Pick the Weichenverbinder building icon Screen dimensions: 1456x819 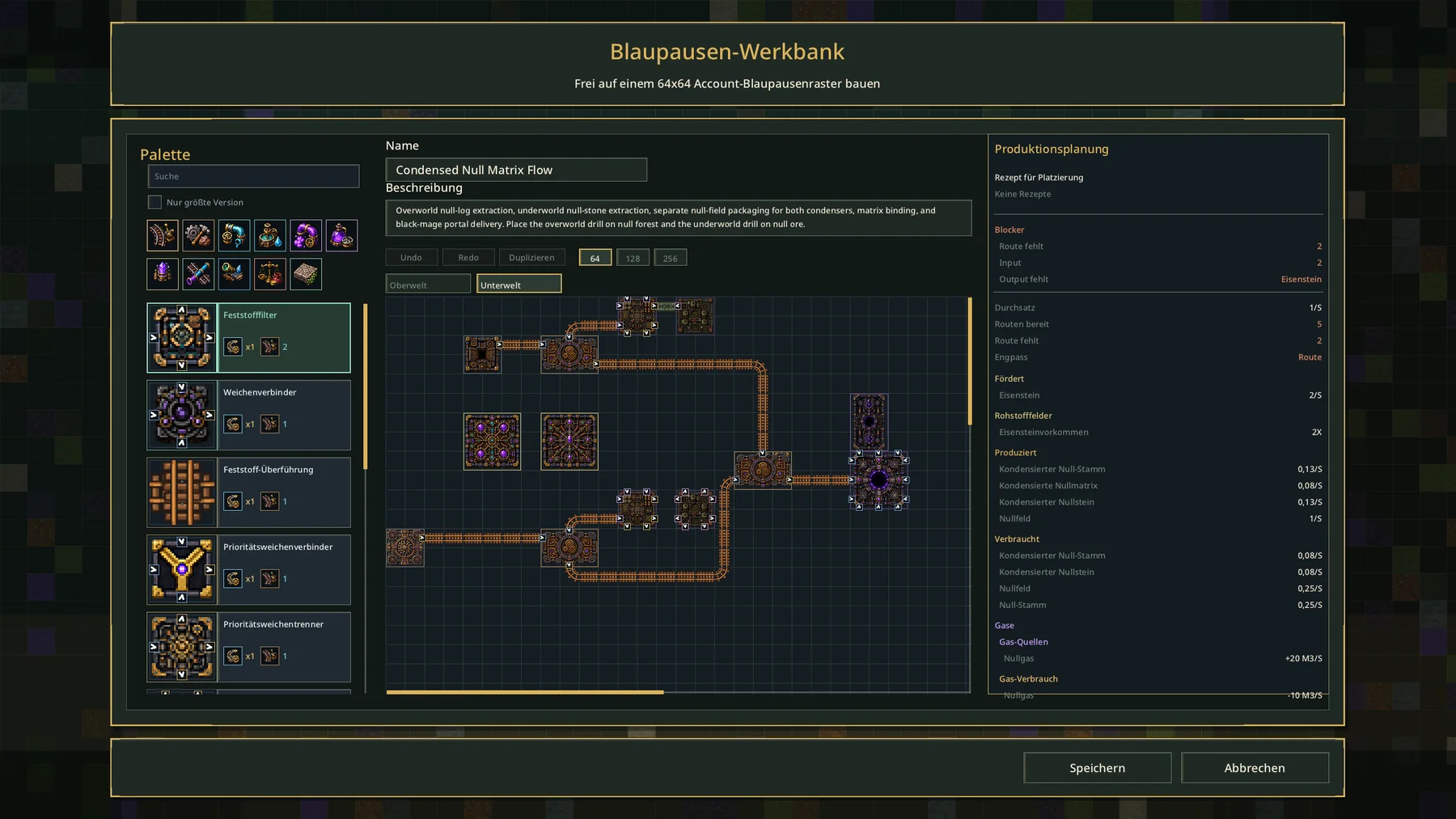[x=182, y=415]
